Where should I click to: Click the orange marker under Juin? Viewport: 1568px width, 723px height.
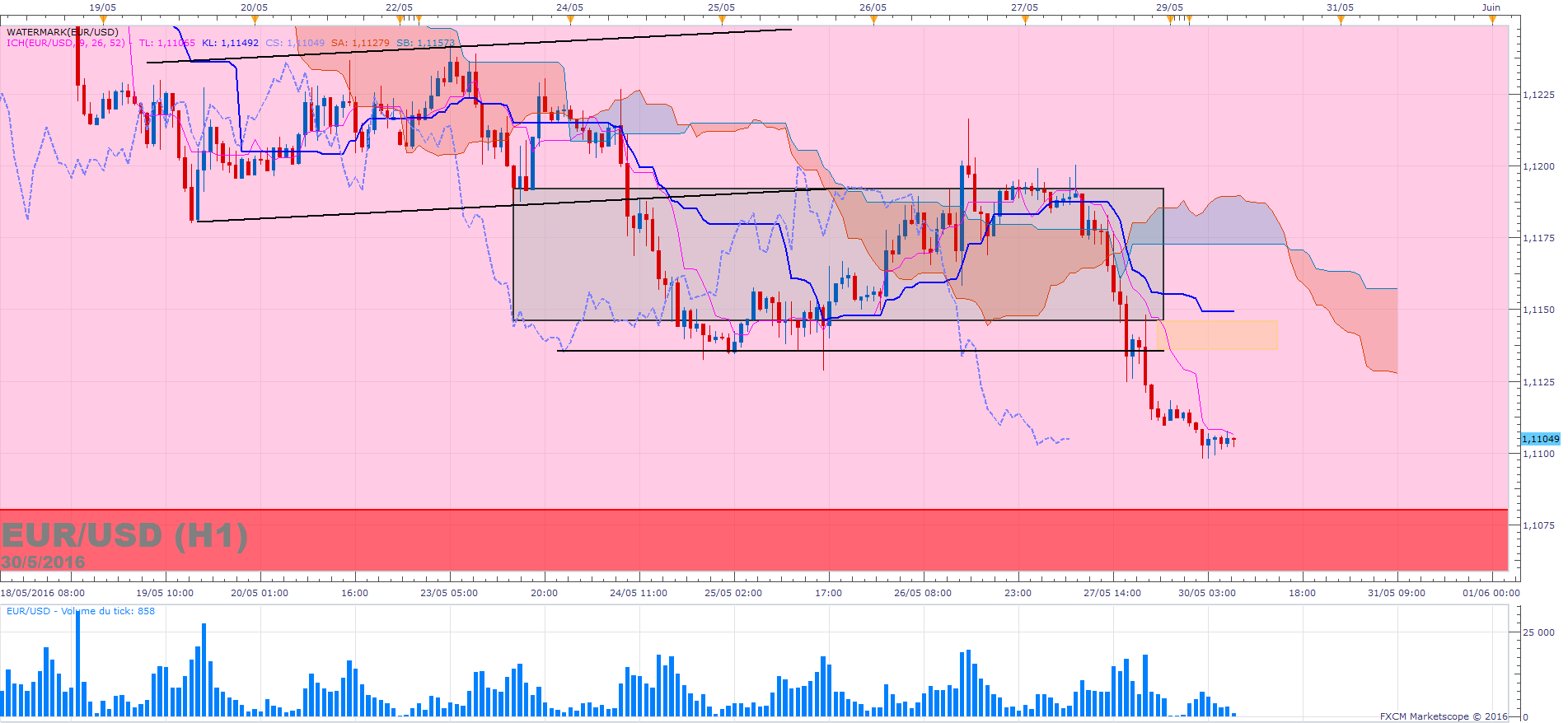click(x=1492, y=20)
